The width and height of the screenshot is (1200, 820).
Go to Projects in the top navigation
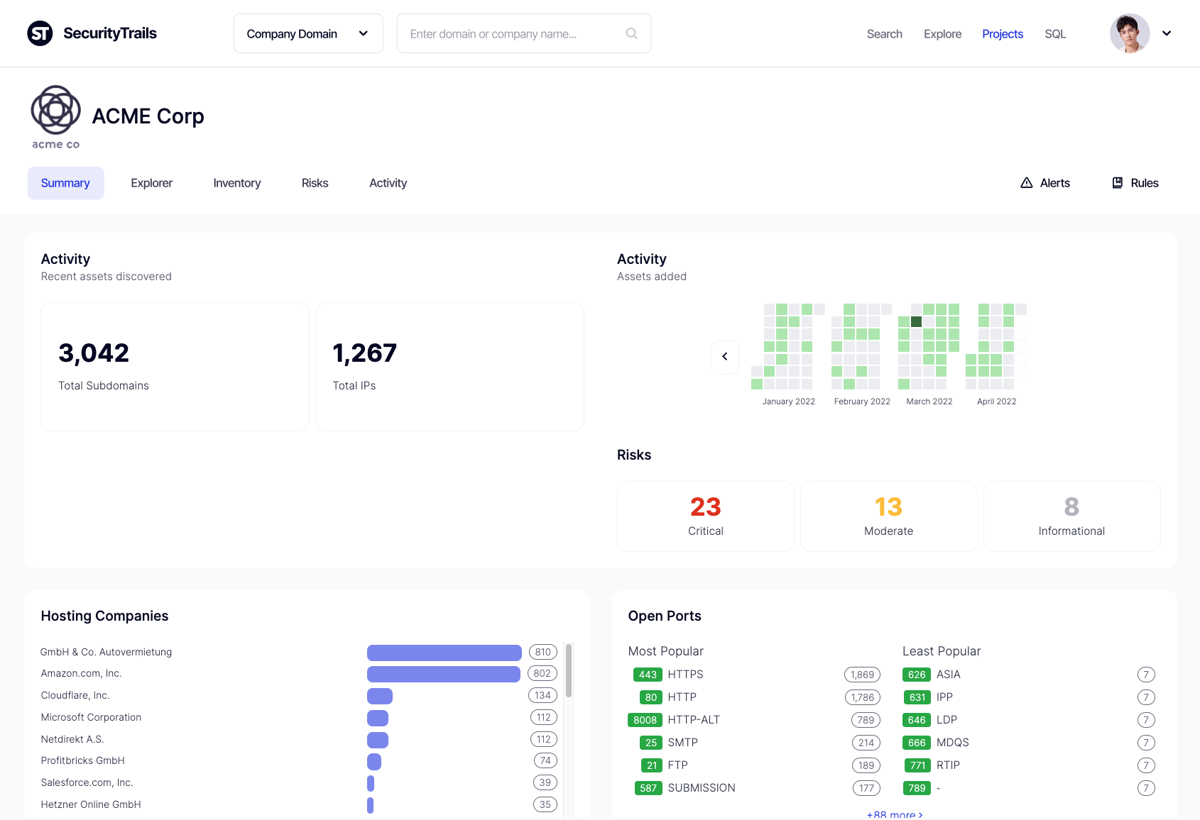click(1003, 34)
